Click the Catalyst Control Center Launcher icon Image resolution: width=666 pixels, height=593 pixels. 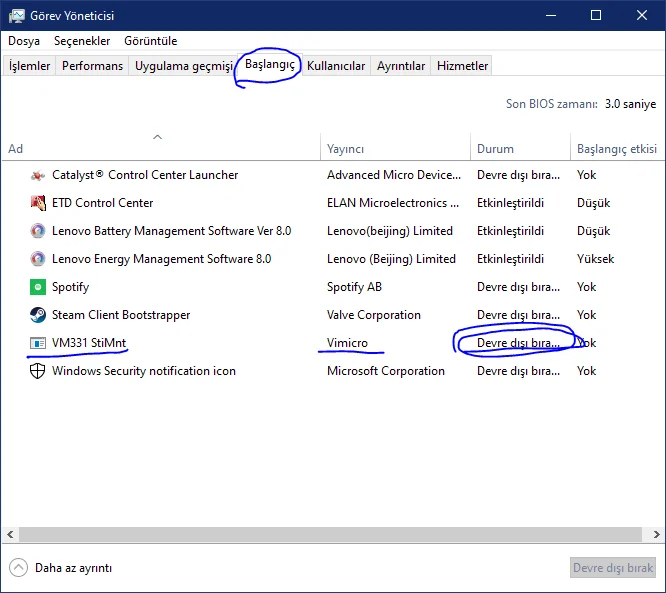38,175
